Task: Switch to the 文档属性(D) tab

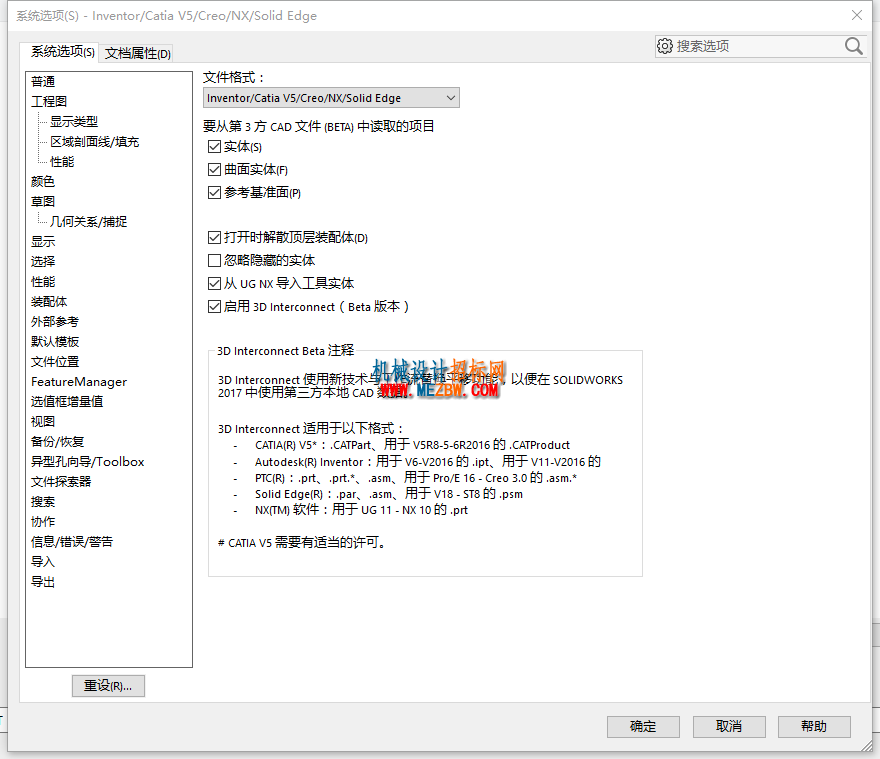Action: (x=138, y=53)
